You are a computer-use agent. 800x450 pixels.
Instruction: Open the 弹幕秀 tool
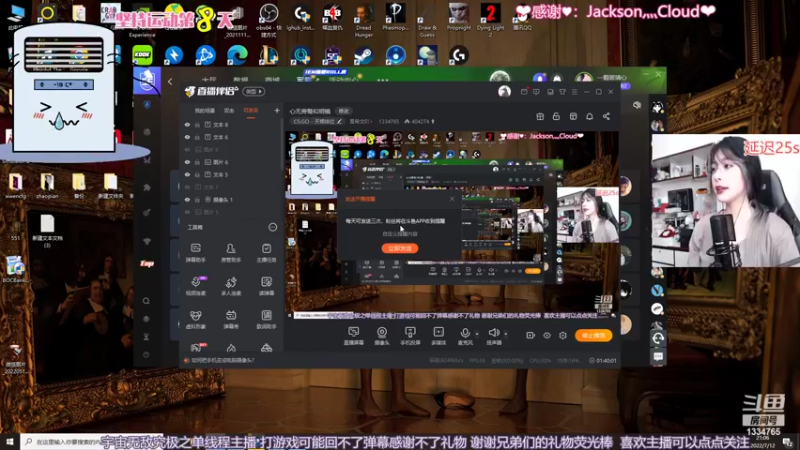click(x=231, y=319)
